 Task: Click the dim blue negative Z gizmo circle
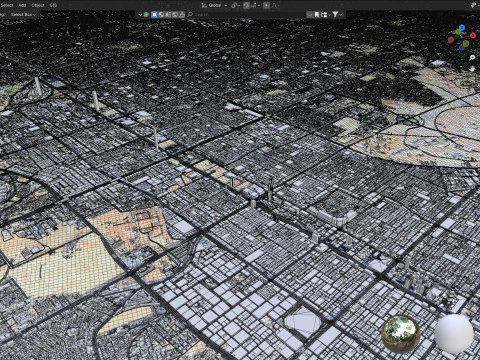462,48
